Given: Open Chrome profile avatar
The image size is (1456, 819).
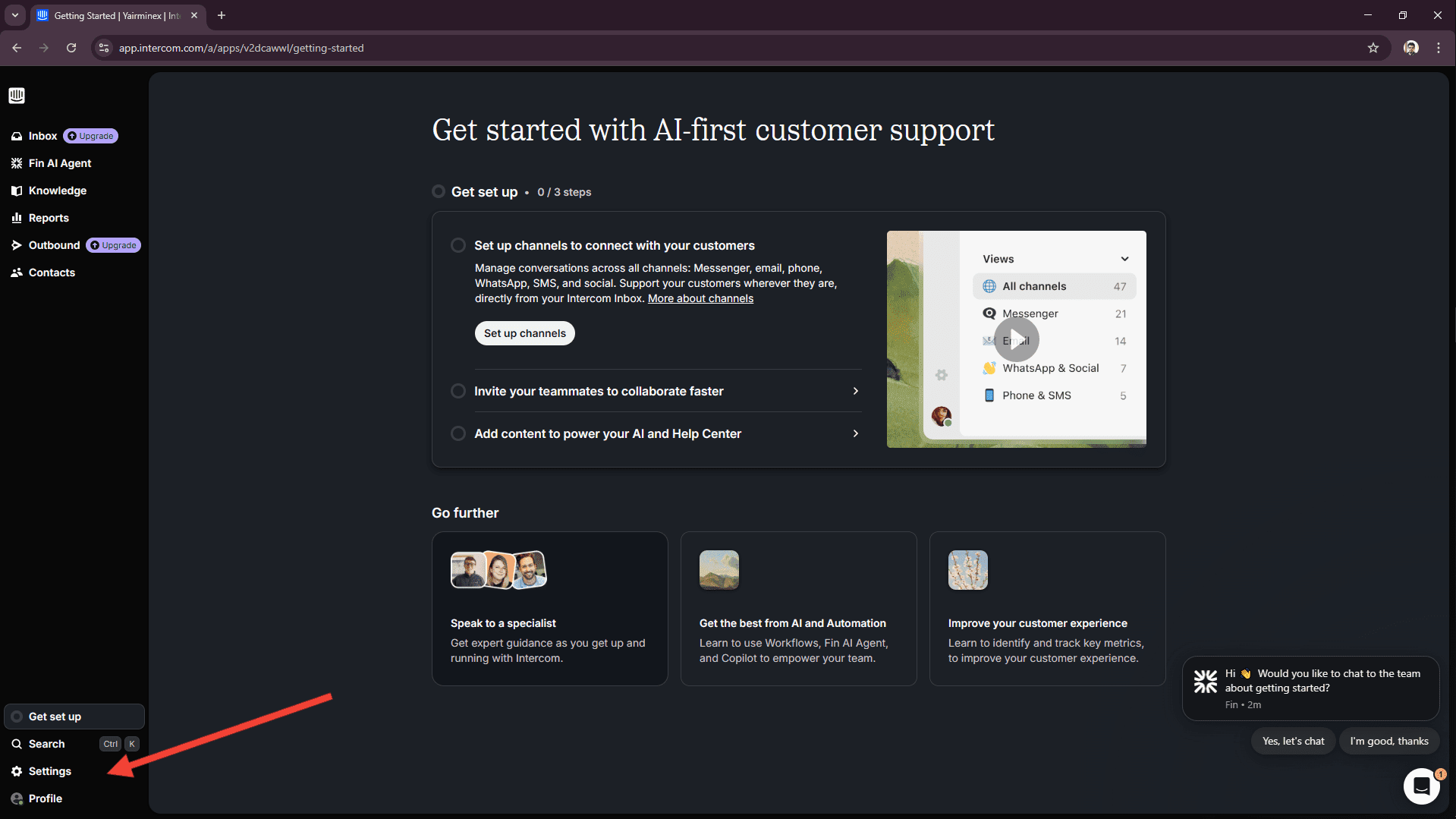Looking at the screenshot, I should pyautogui.click(x=1410, y=48).
